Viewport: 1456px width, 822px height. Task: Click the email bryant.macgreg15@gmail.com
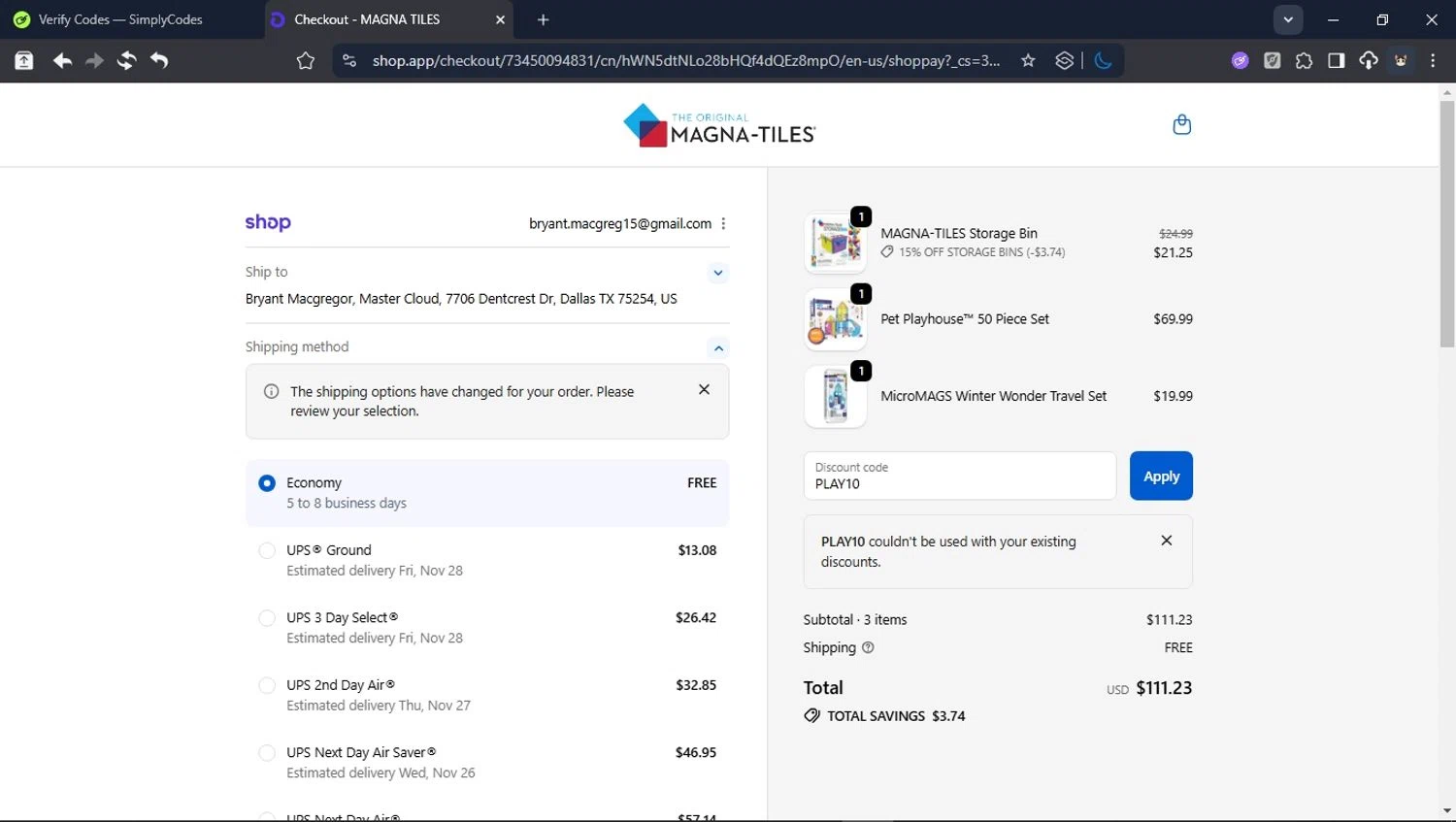[x=620, y=223]
